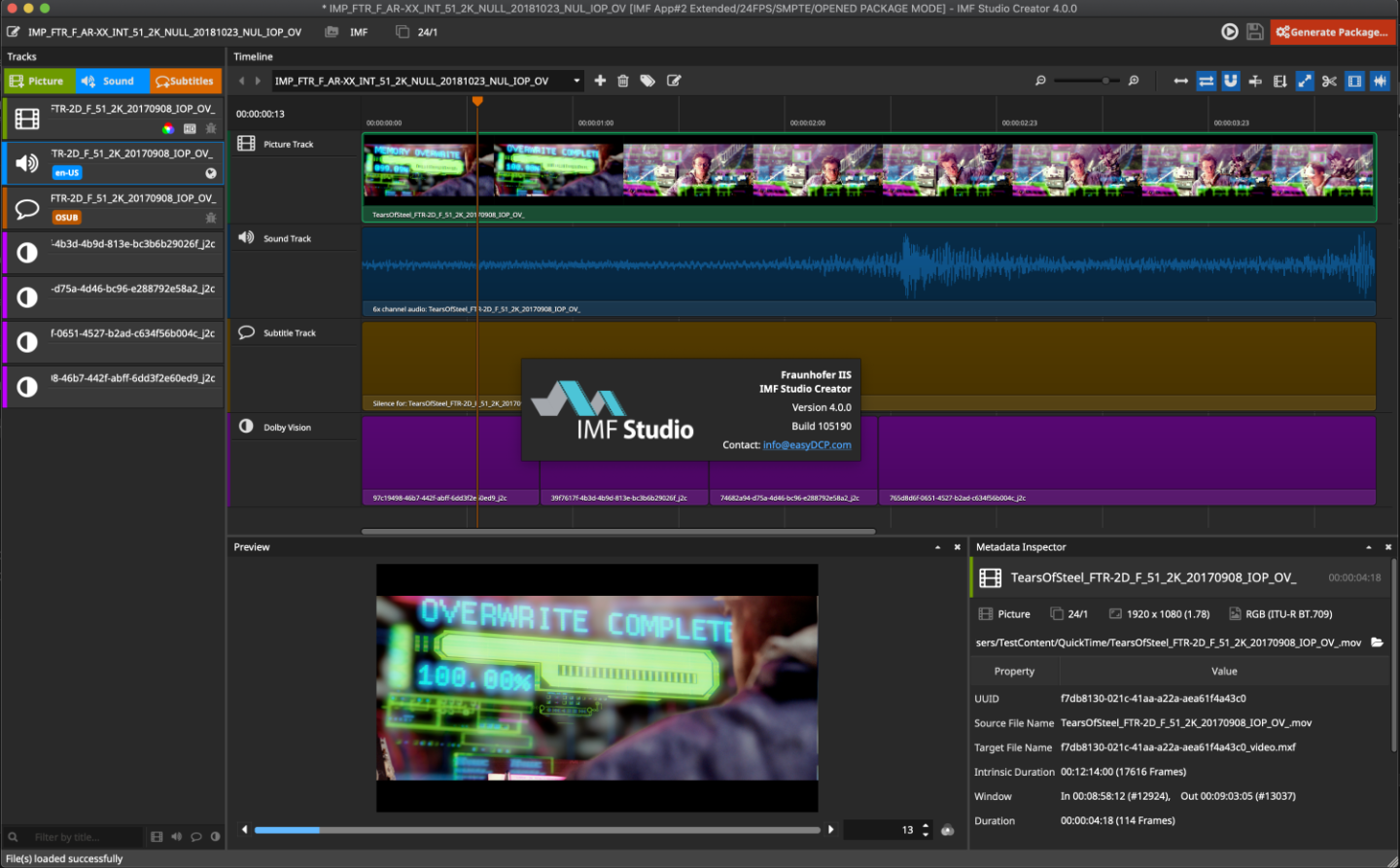This screenshot has width=1400, height=868.
Task: Collapse the Preview panel with its arrow
Action: [x=938, y=547]
